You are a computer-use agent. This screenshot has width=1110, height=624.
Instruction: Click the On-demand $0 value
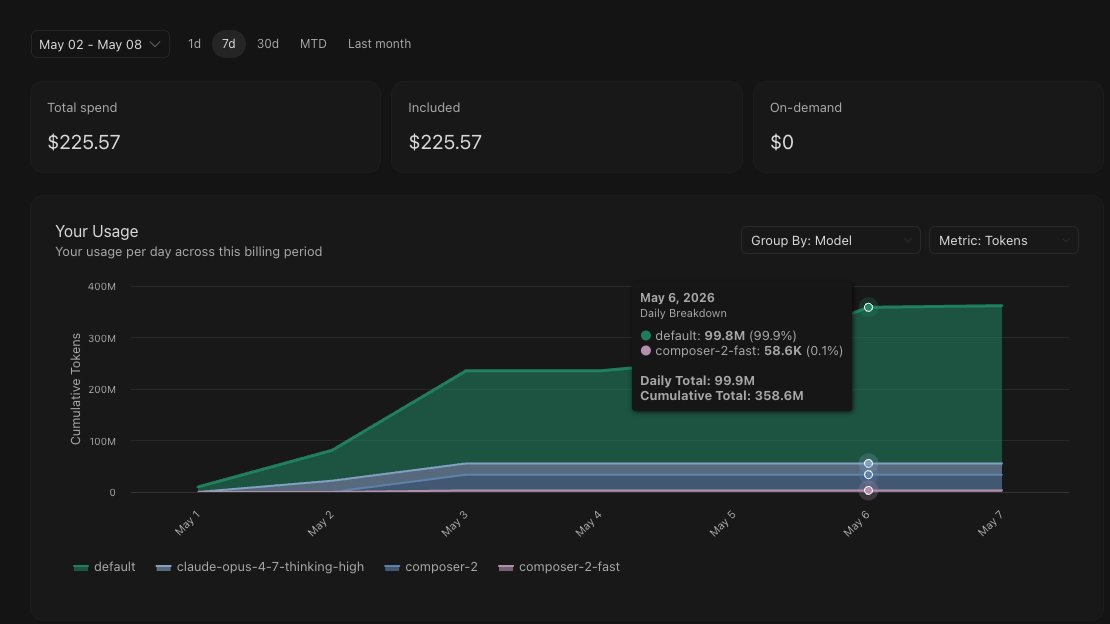click(782, 142)
